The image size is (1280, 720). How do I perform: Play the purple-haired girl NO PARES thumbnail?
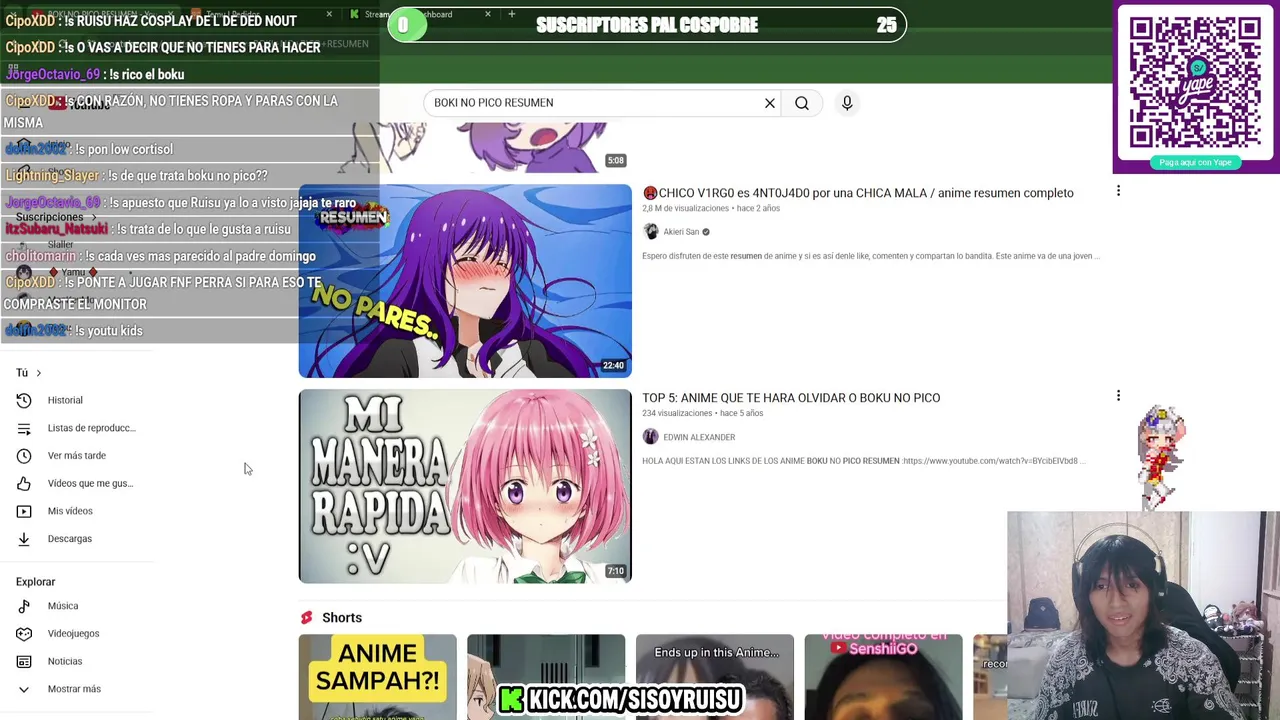click(465, 281)
